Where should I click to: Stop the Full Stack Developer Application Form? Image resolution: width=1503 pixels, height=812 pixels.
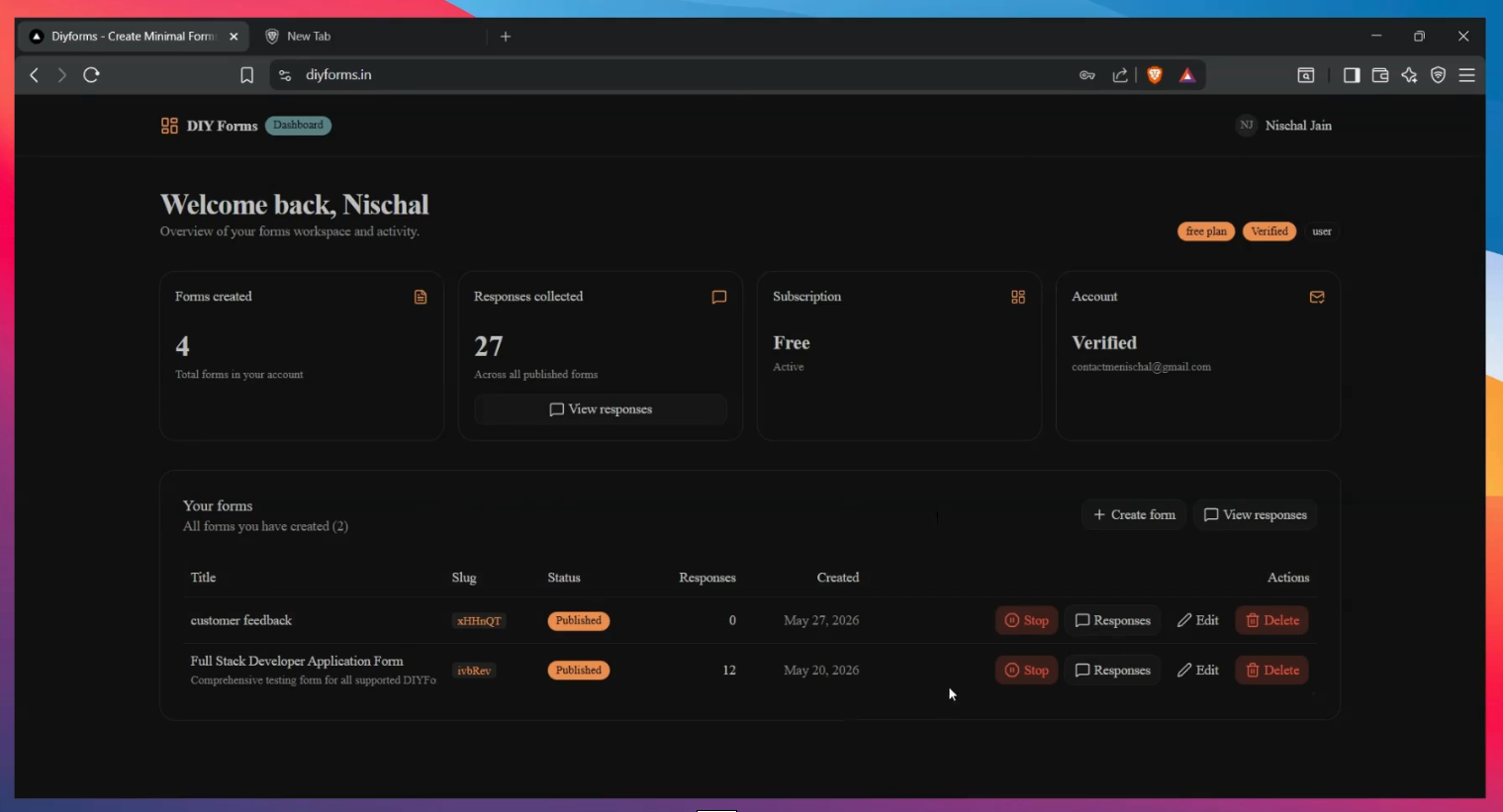[x=1027, y=670]
